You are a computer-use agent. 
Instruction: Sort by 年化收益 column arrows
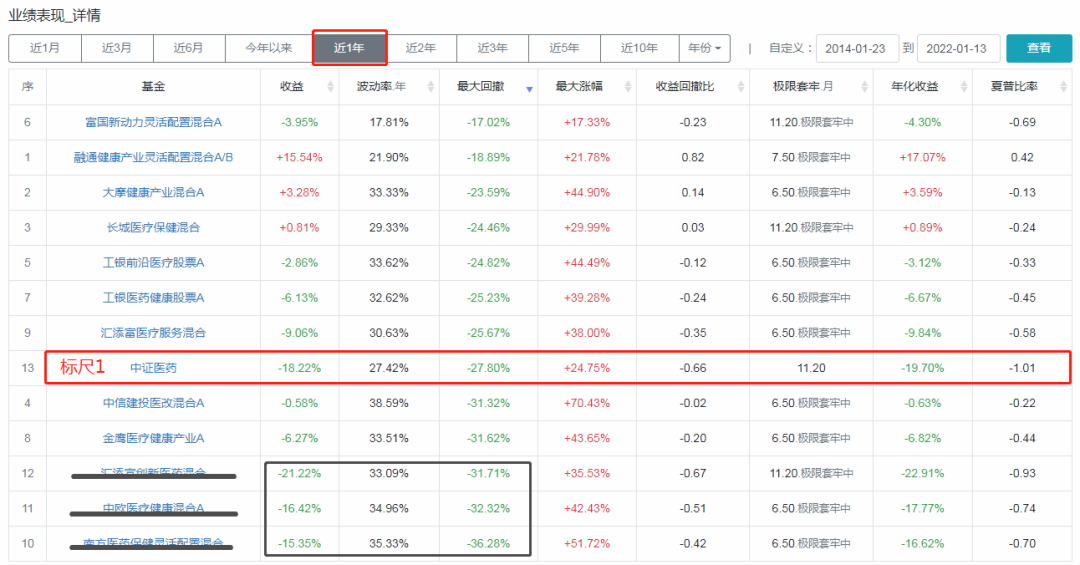(964, 87)
